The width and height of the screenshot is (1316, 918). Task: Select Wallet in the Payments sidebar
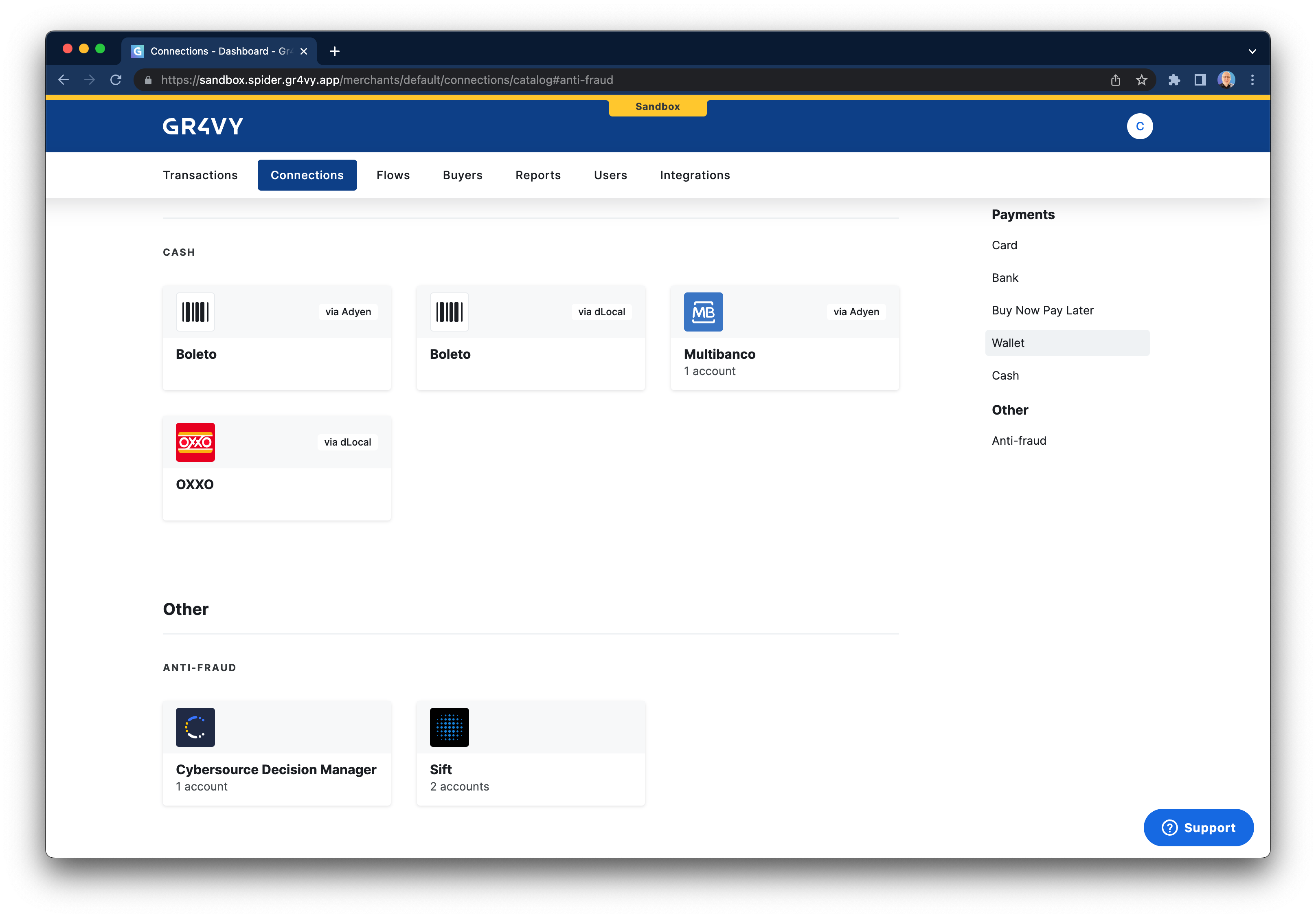(x=1008, y=342)
